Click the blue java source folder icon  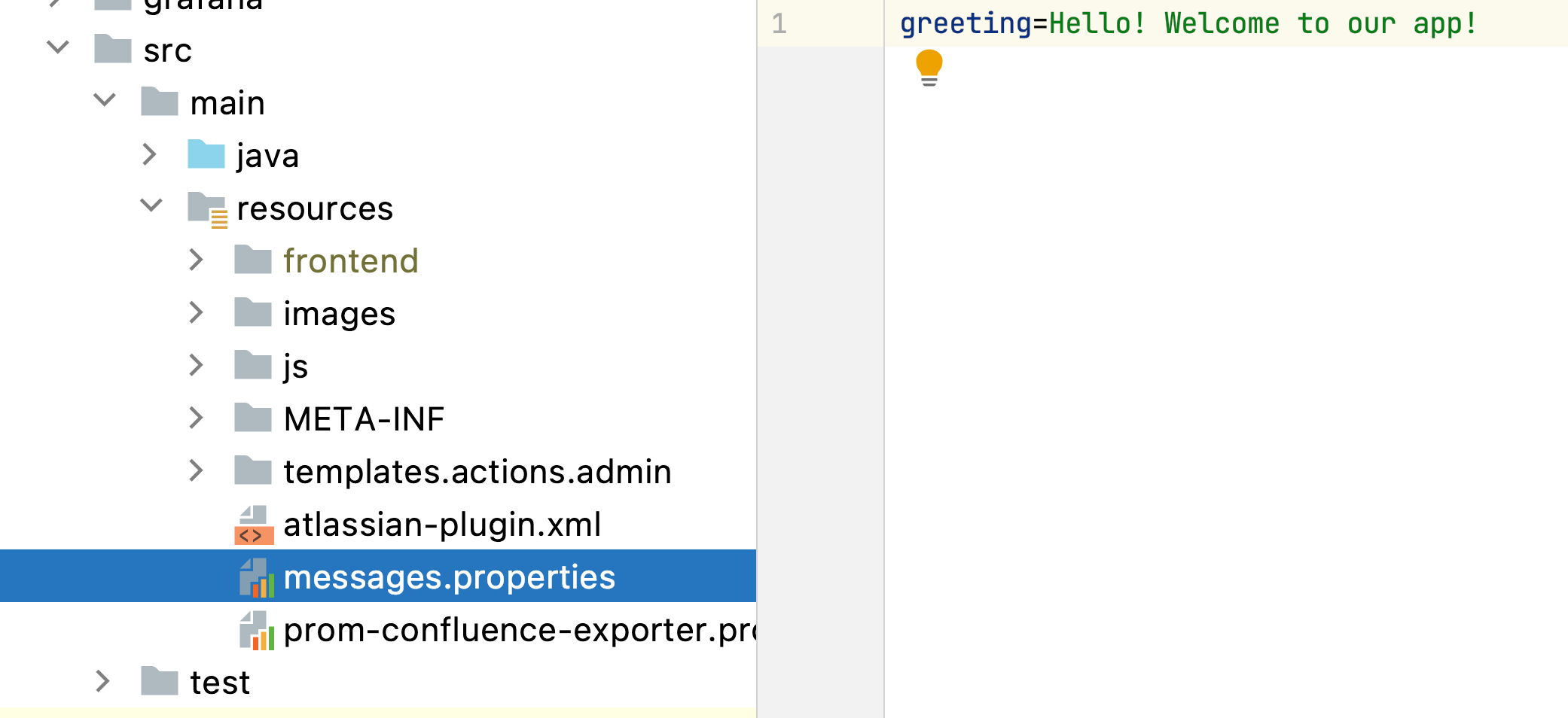pyautogui.click(x=206, y=154)
